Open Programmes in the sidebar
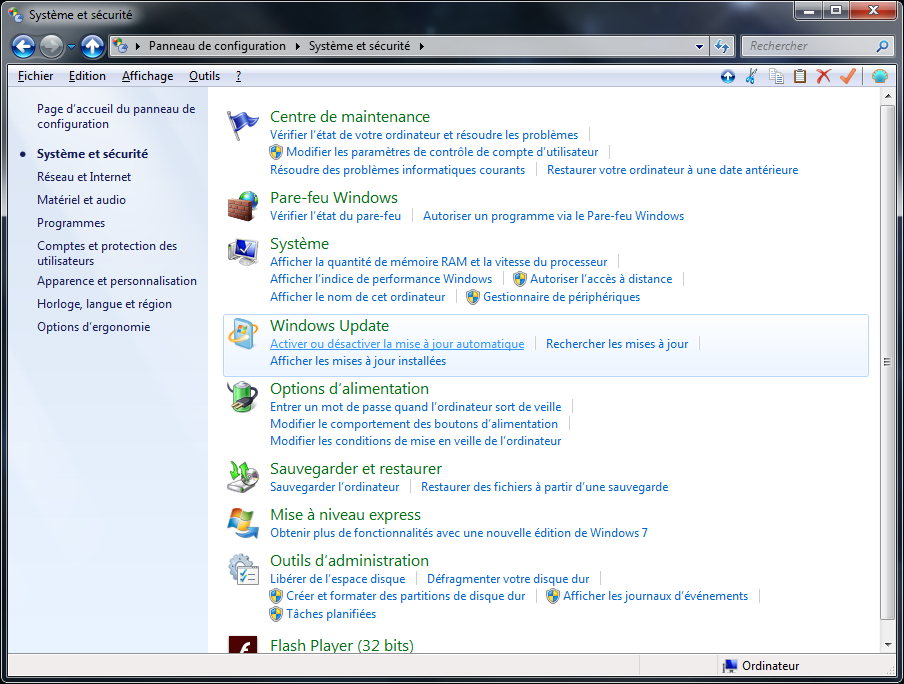This screenshot has height=684, width=904. click(71, 223)
